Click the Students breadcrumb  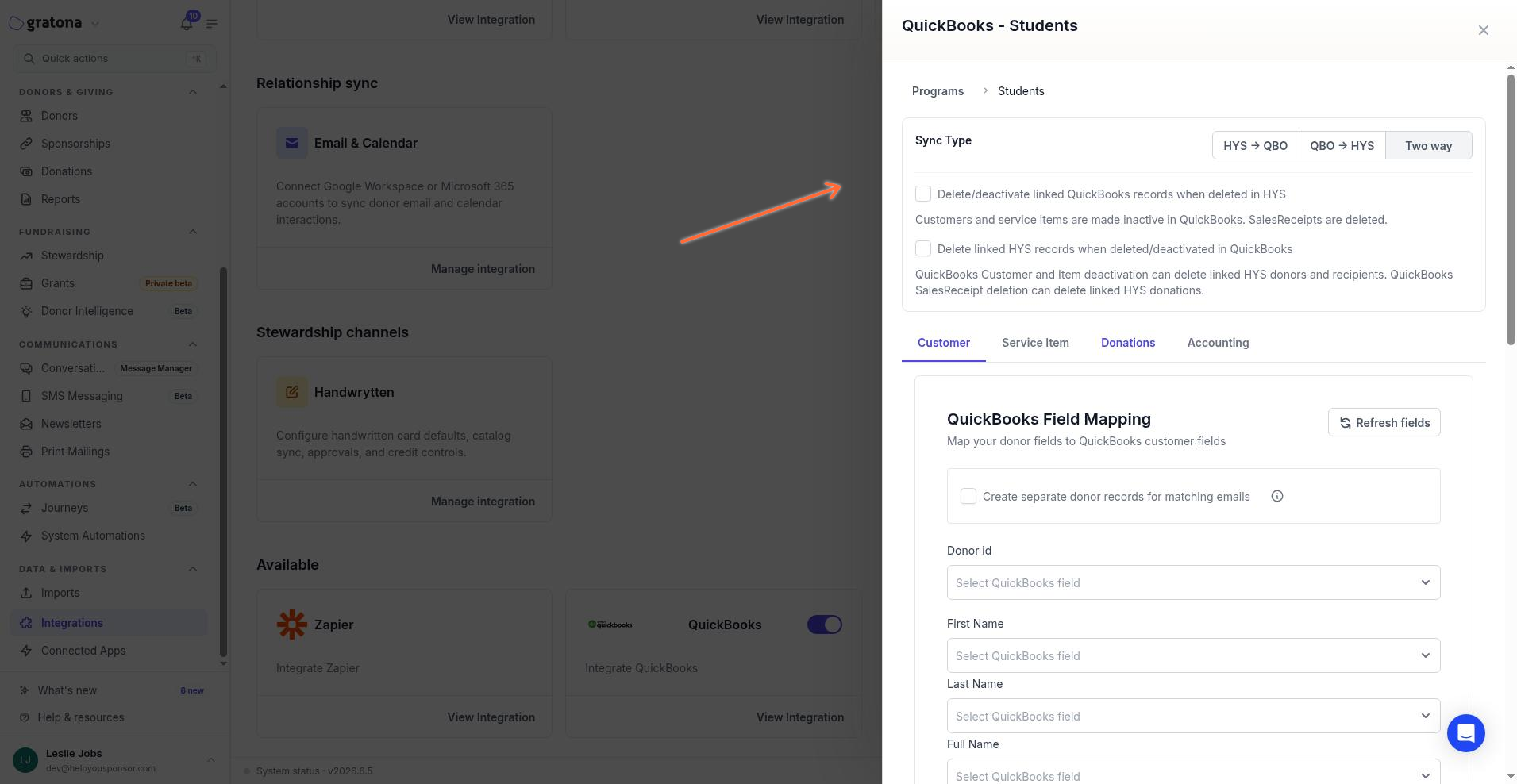(1021, 91)
